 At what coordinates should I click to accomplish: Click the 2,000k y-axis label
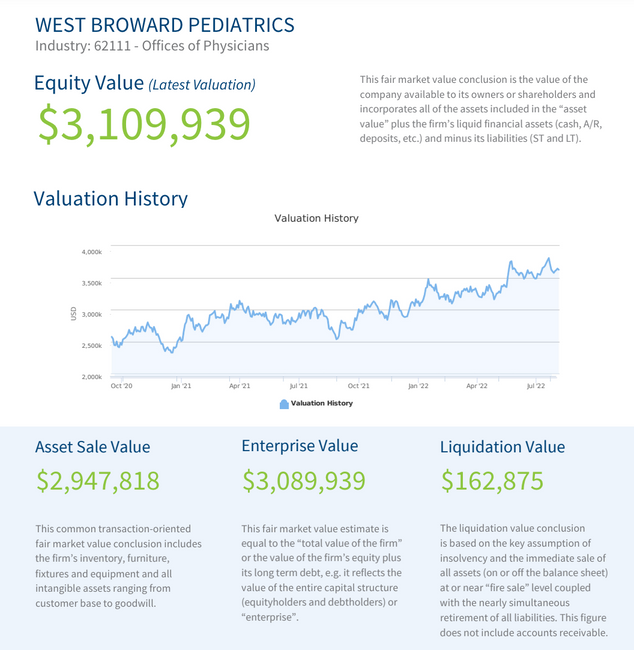[91, 377]
